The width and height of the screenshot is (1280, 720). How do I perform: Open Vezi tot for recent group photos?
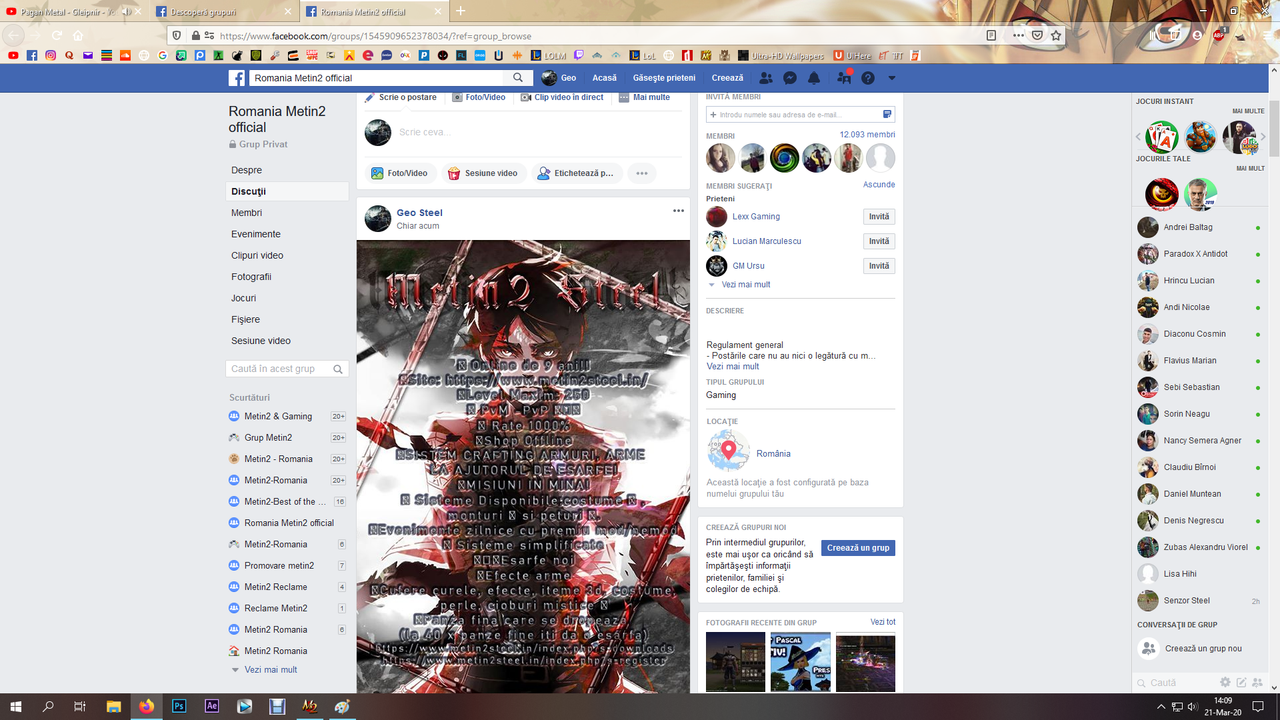883,622
